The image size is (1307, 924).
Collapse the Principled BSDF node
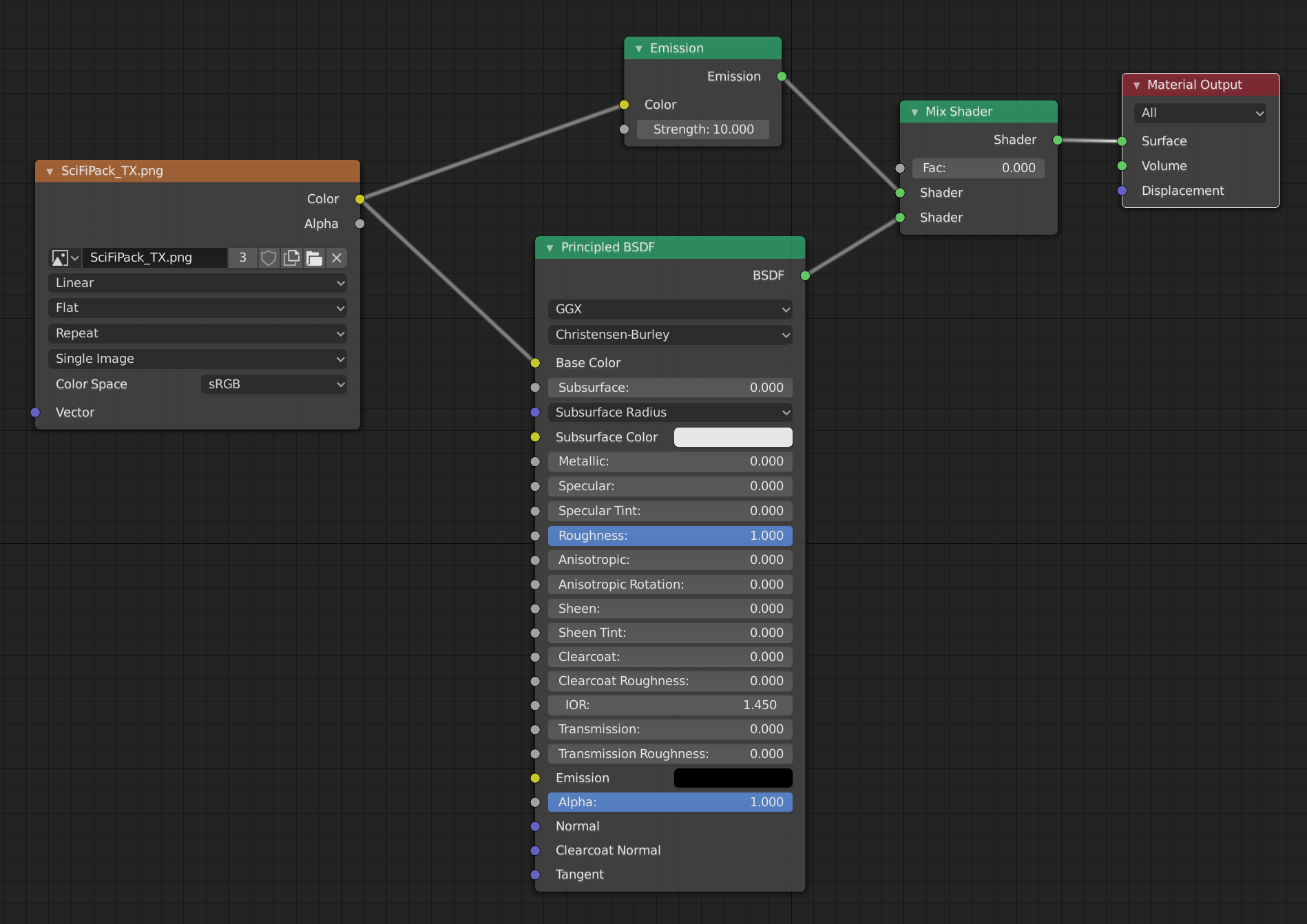coord(550,247)
